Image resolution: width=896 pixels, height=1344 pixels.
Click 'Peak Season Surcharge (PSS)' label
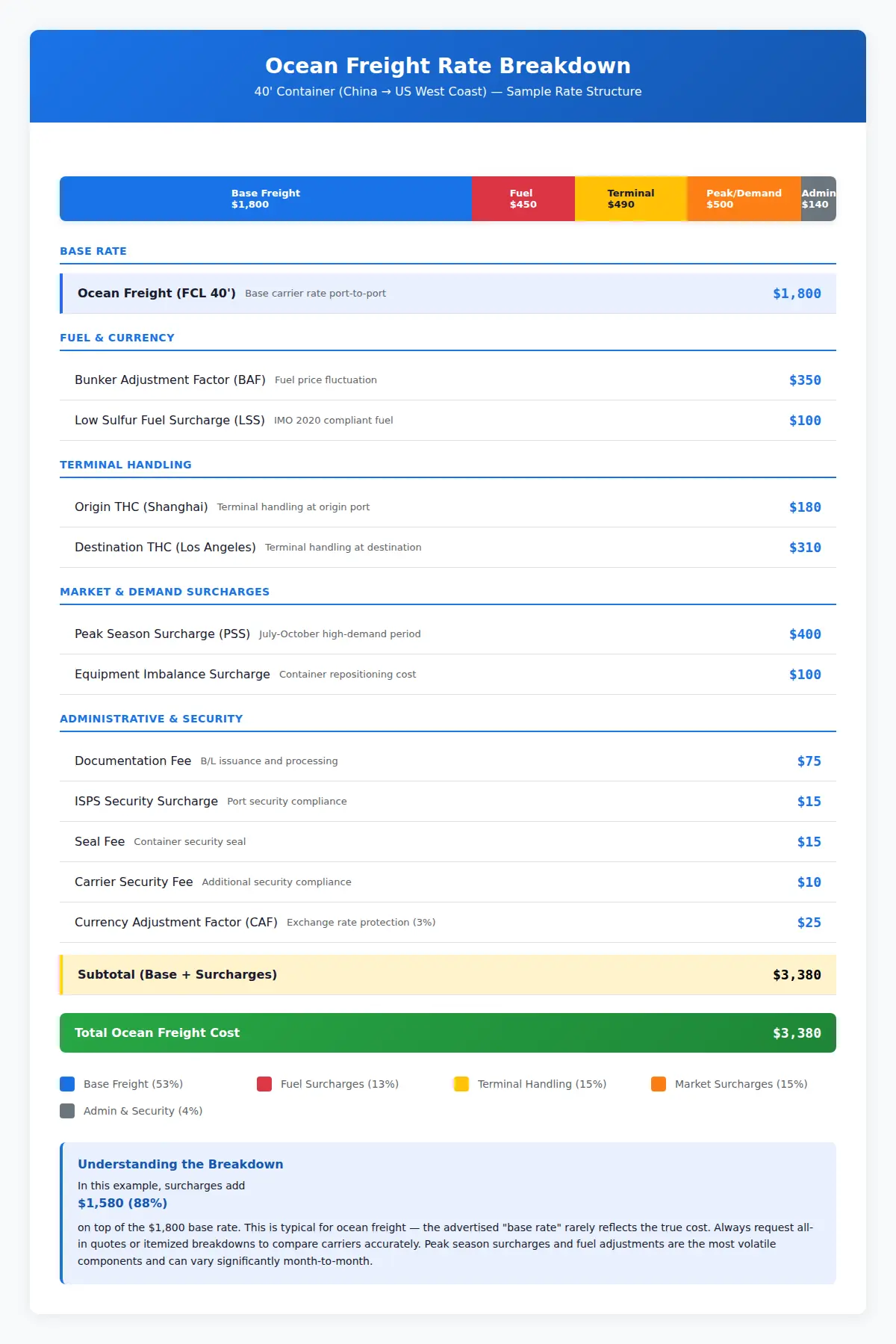coord(162,634)
